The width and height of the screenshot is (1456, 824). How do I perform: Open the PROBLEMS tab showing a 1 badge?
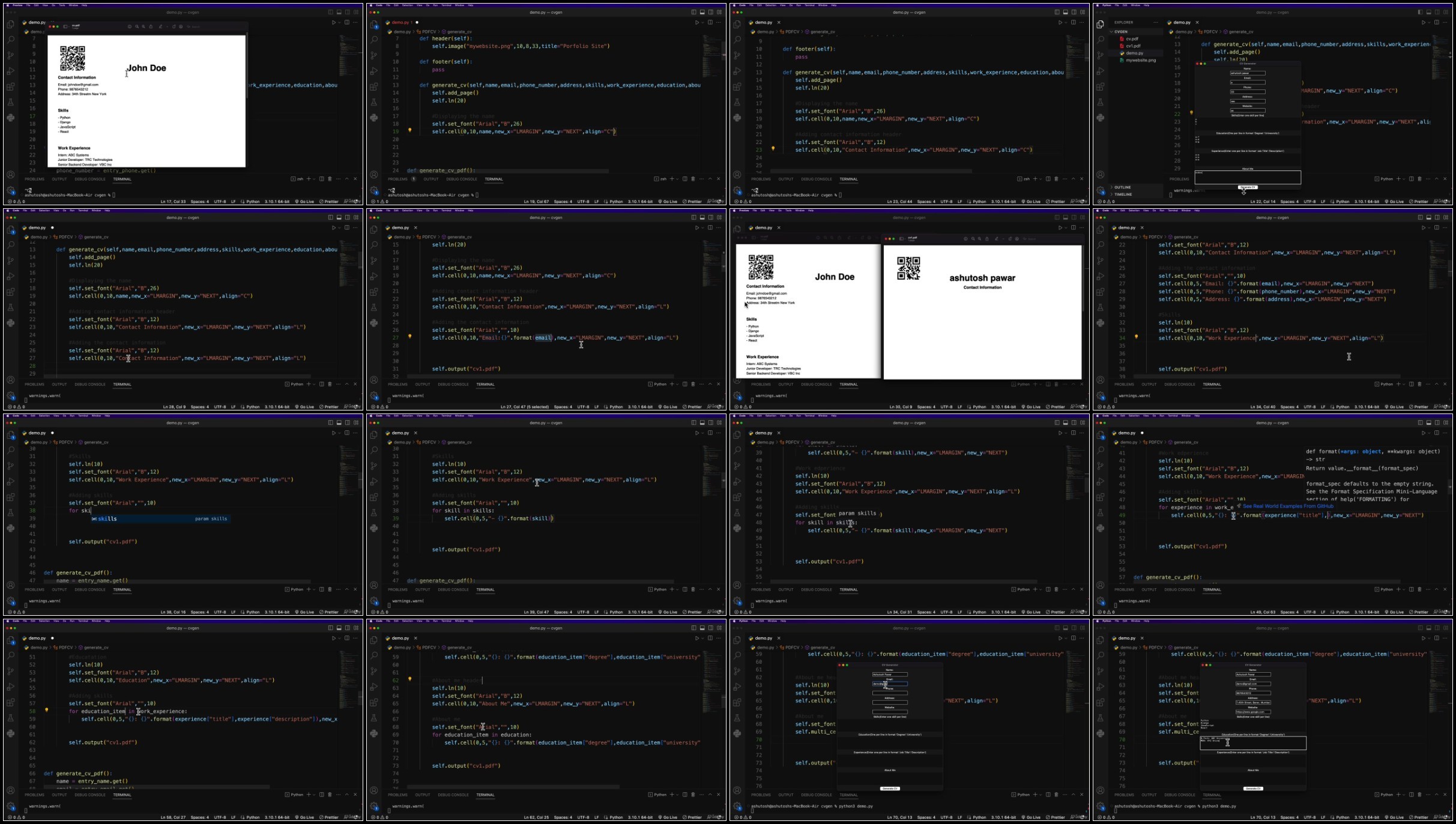pyautogui.click(x=401, y=179)
